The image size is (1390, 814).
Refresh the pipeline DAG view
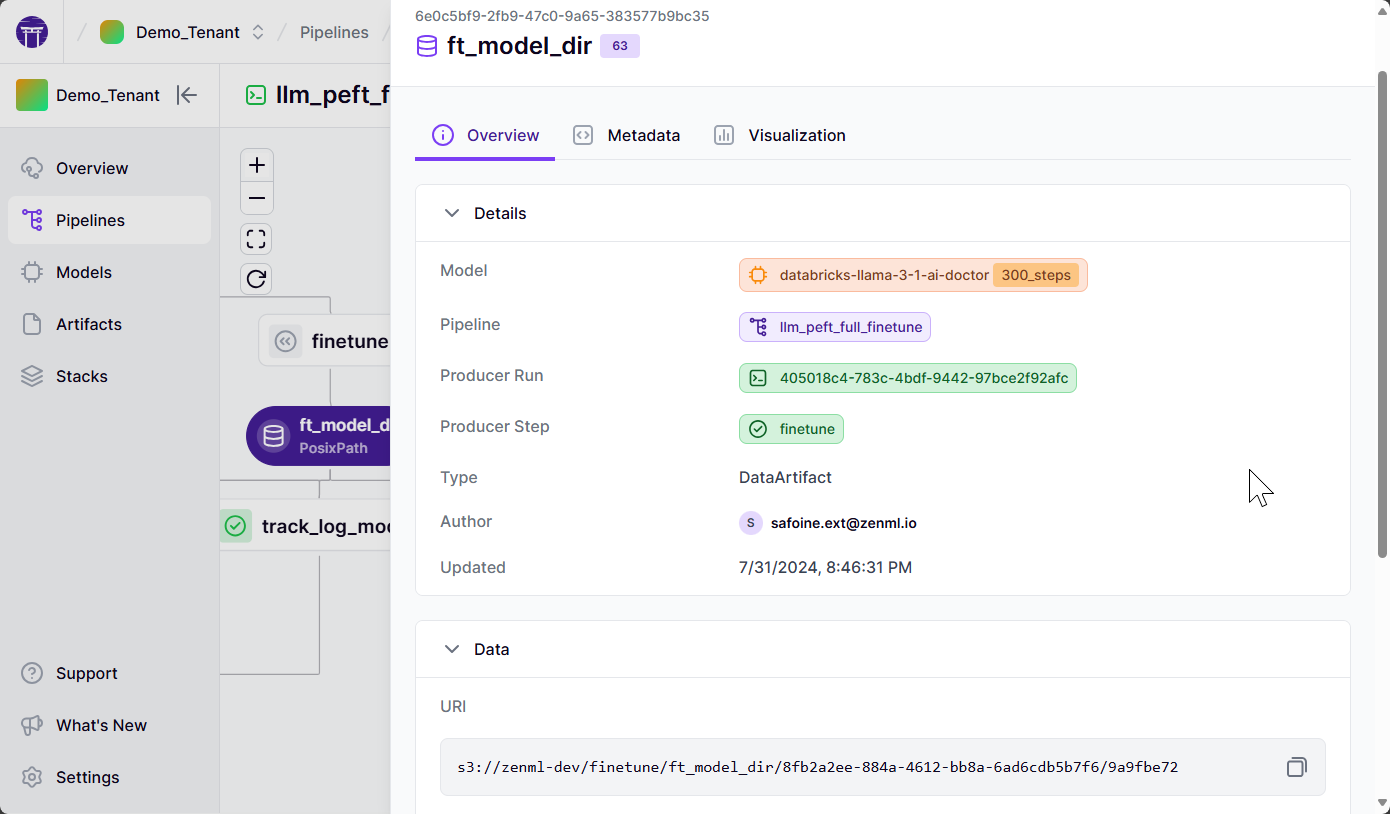(256, 279)
